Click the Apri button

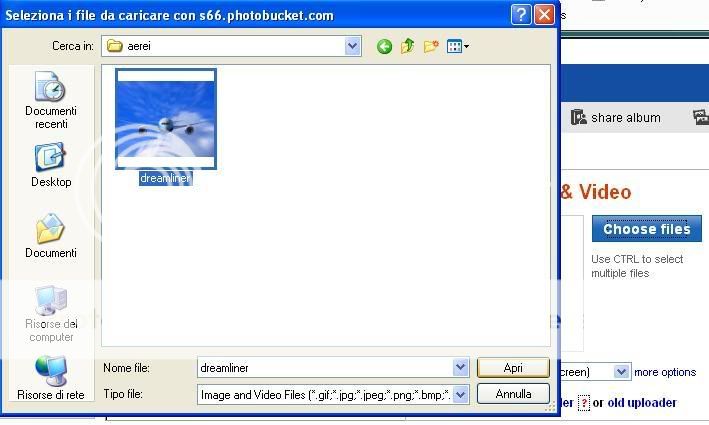click(x=513, y=368)
